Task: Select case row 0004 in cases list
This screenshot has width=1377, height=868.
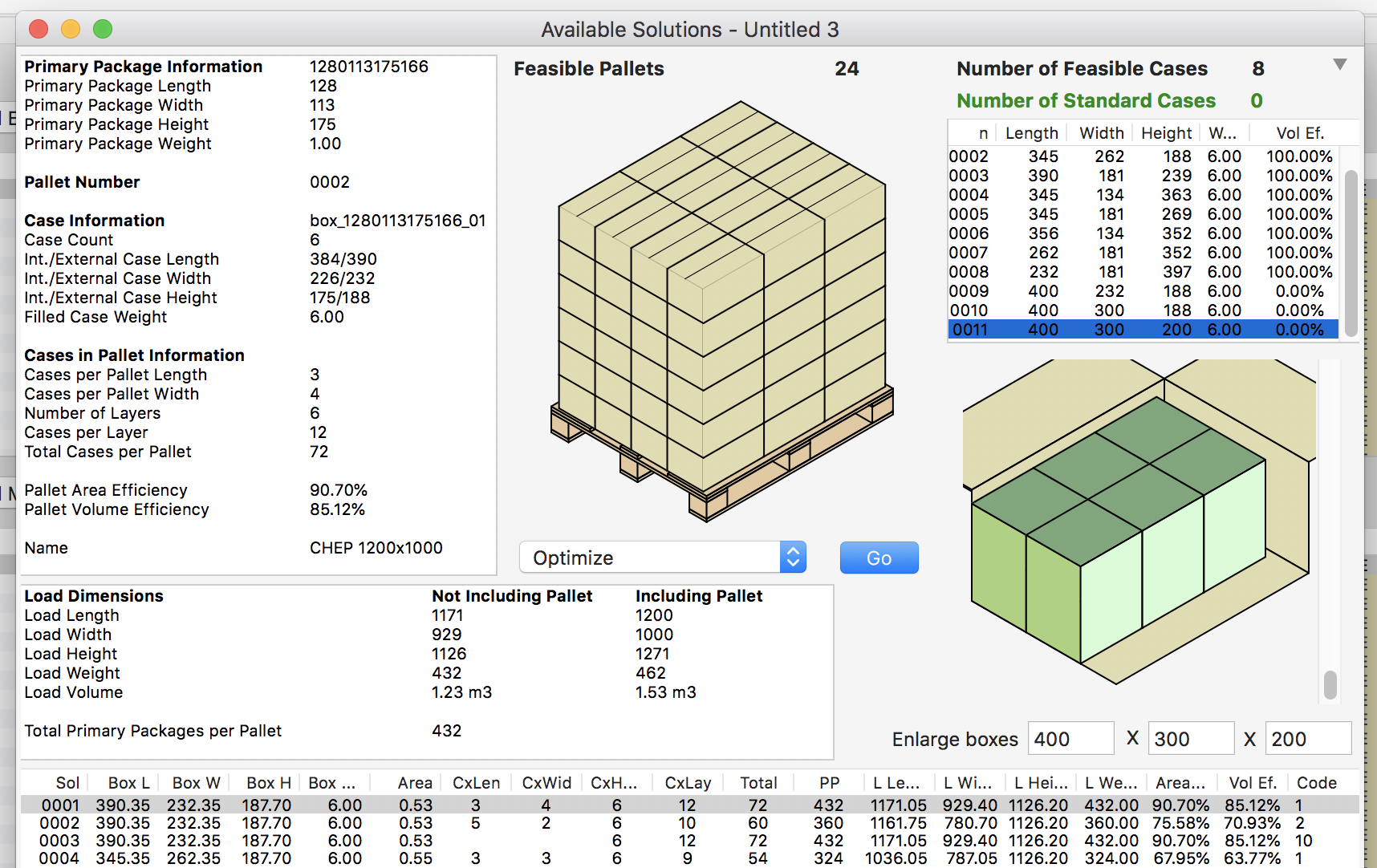Action: click(1143, 195)
